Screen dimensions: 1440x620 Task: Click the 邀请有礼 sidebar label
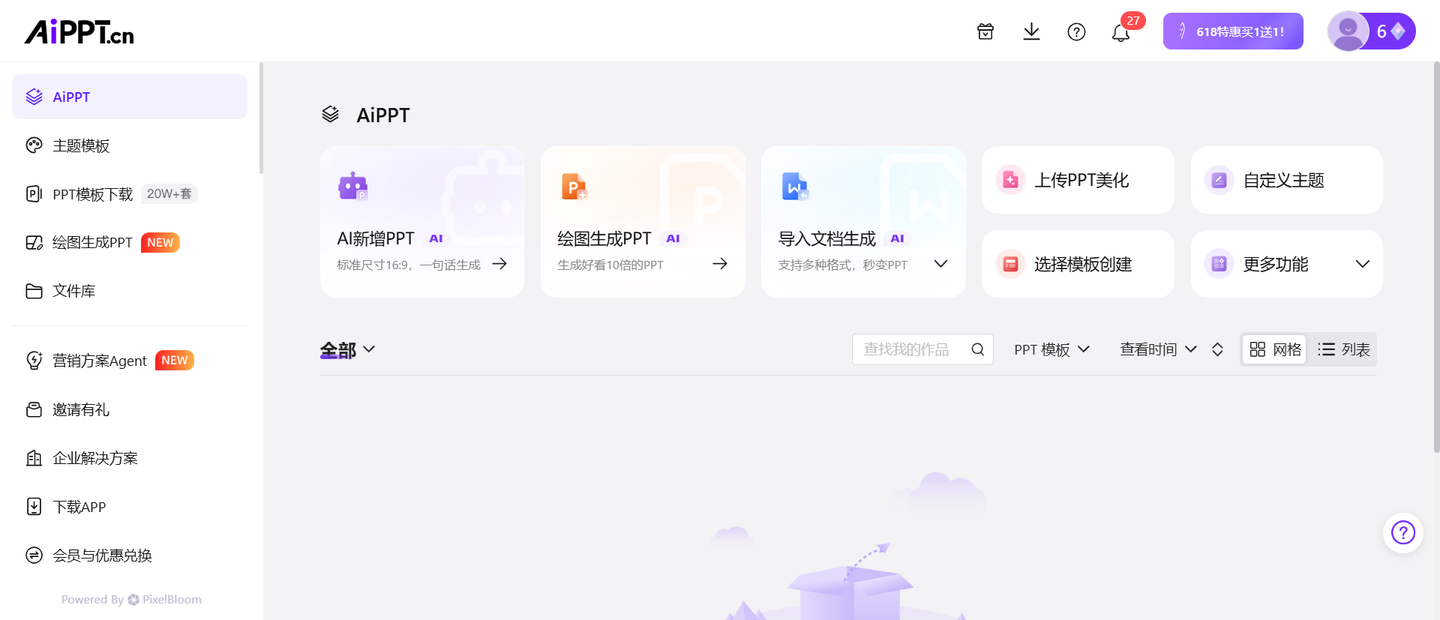click(x=81, y=409)
